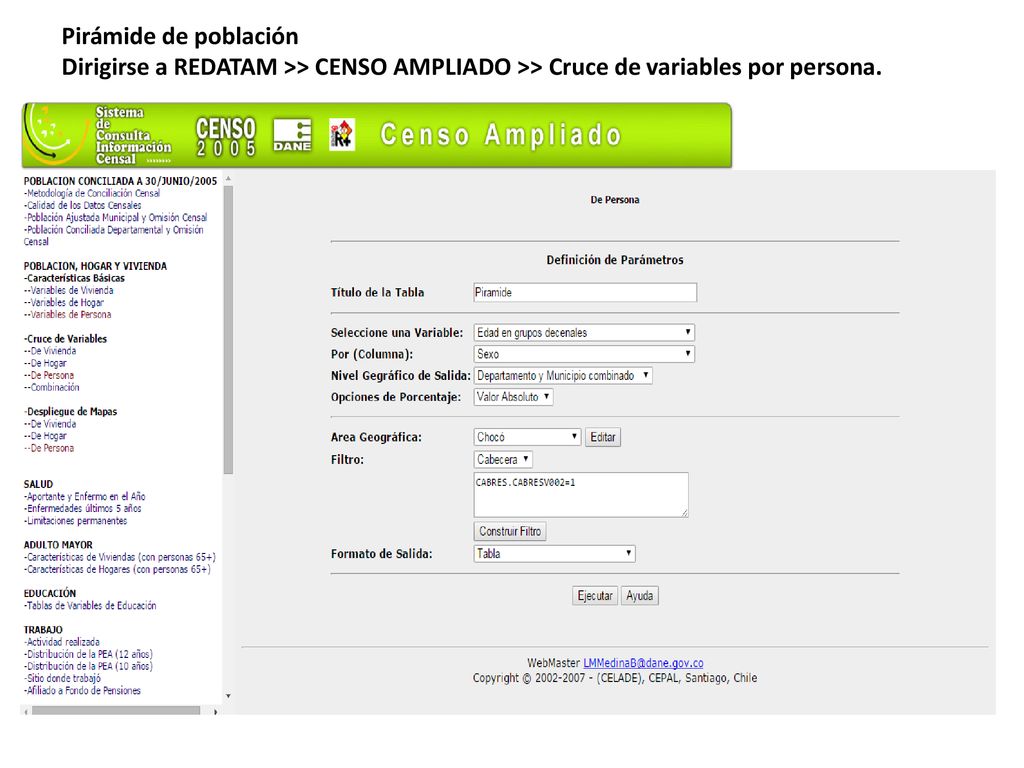Open Características de Viviendas (con personas 65+)
Screen dimensions: 1024x768
pos(120,557)
